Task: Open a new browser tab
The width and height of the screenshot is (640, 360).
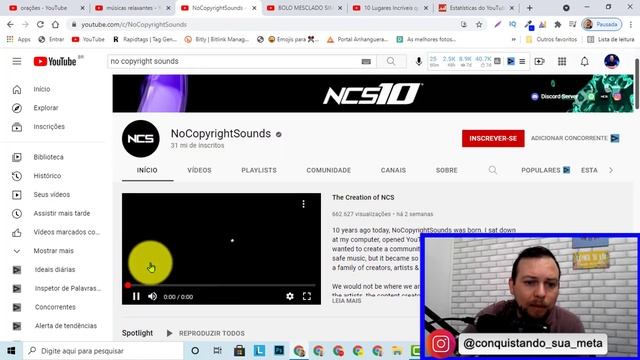Action: 530,8
